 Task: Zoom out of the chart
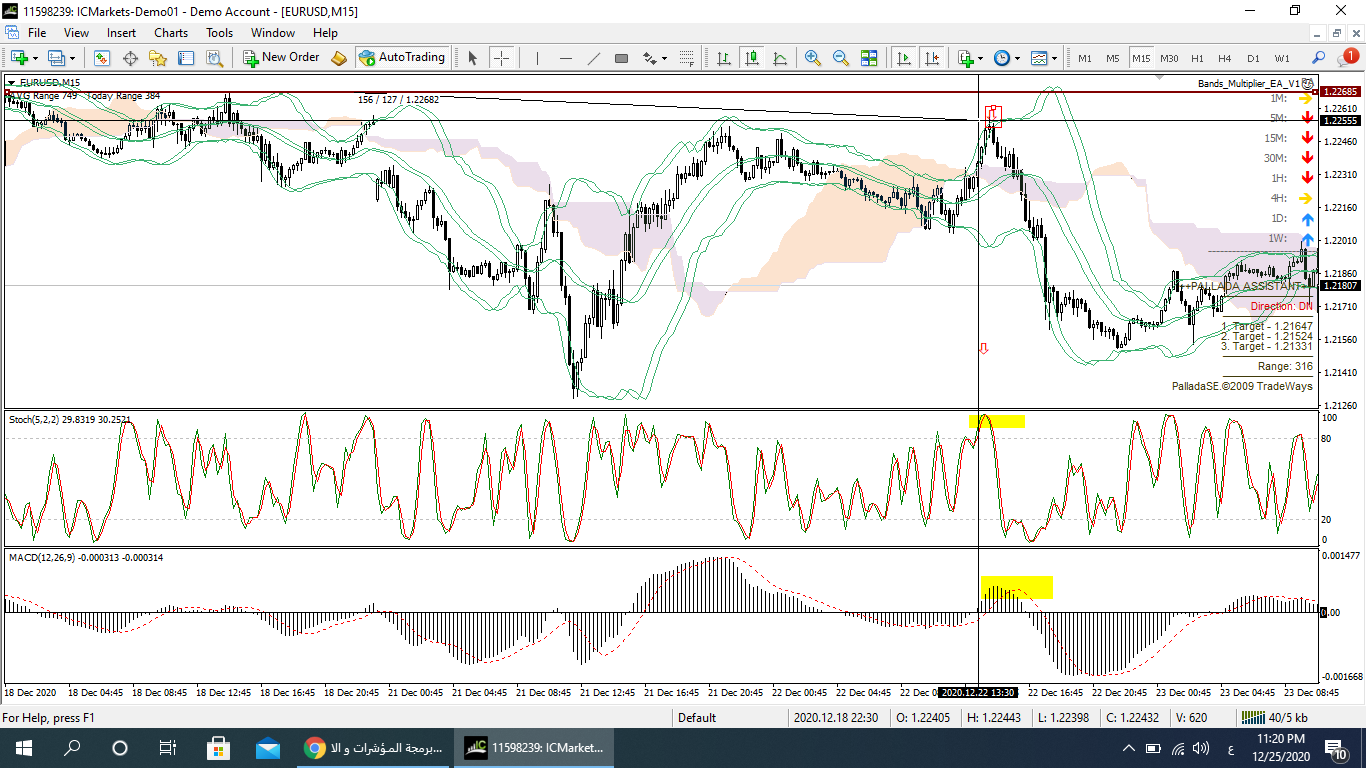click(840, 58)
